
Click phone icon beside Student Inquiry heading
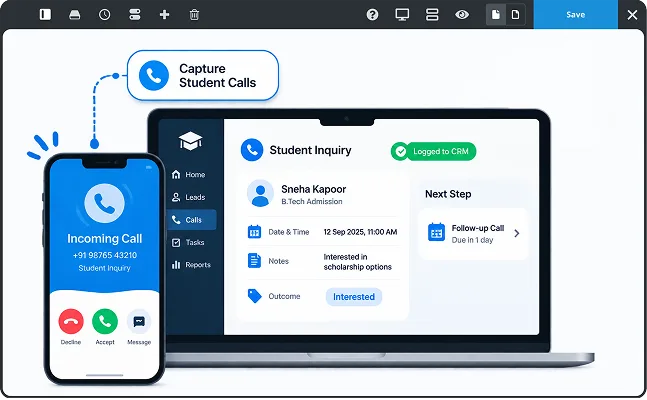tap(252, 150)
